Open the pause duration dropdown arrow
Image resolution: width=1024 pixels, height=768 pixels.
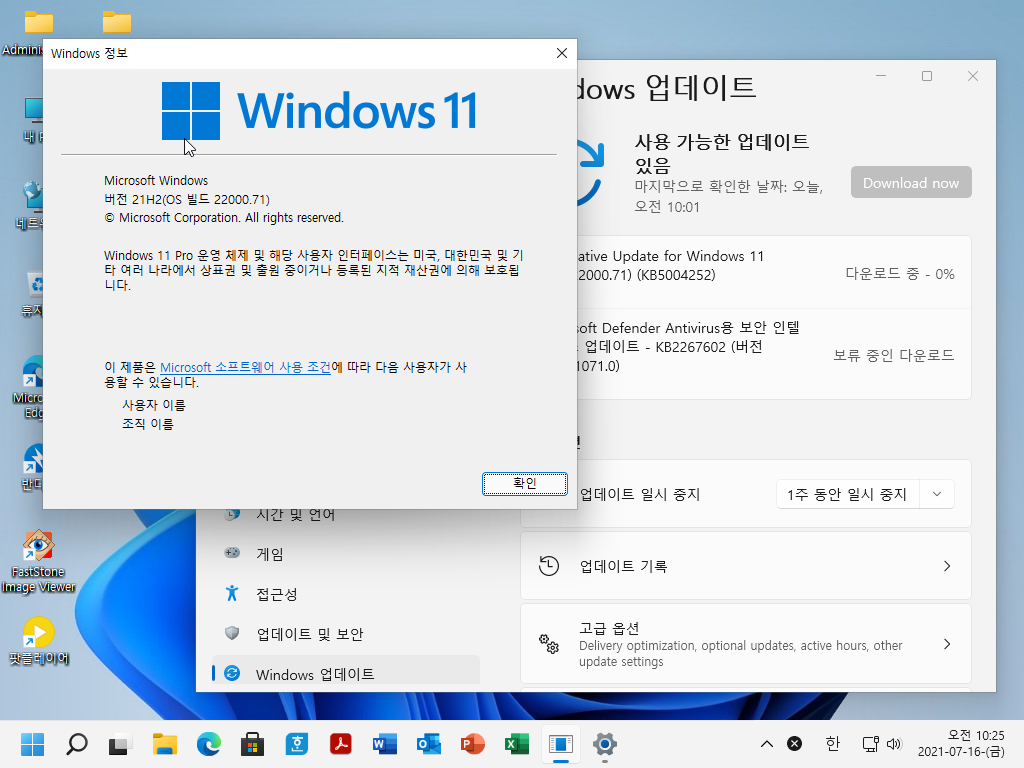[936, 494]
